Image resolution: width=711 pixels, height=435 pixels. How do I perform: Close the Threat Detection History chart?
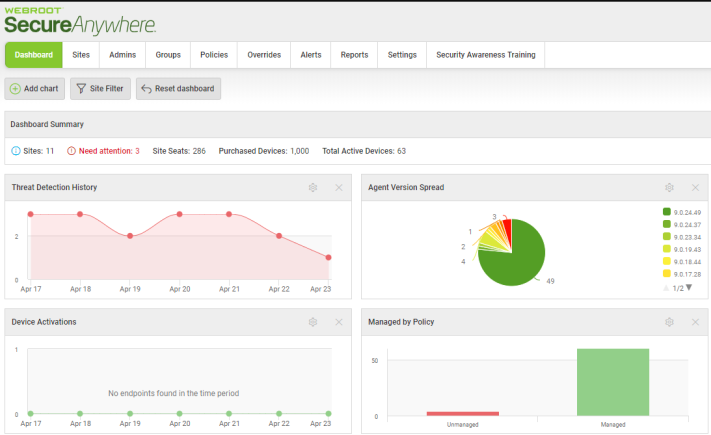(339, 187)
